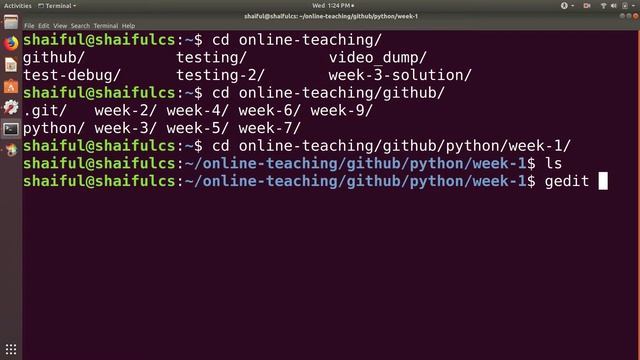Image resolution: width=640 pixels, height=360 pixels.
Task: Click the 'week-7/' directory text
Action: (270, 128)
